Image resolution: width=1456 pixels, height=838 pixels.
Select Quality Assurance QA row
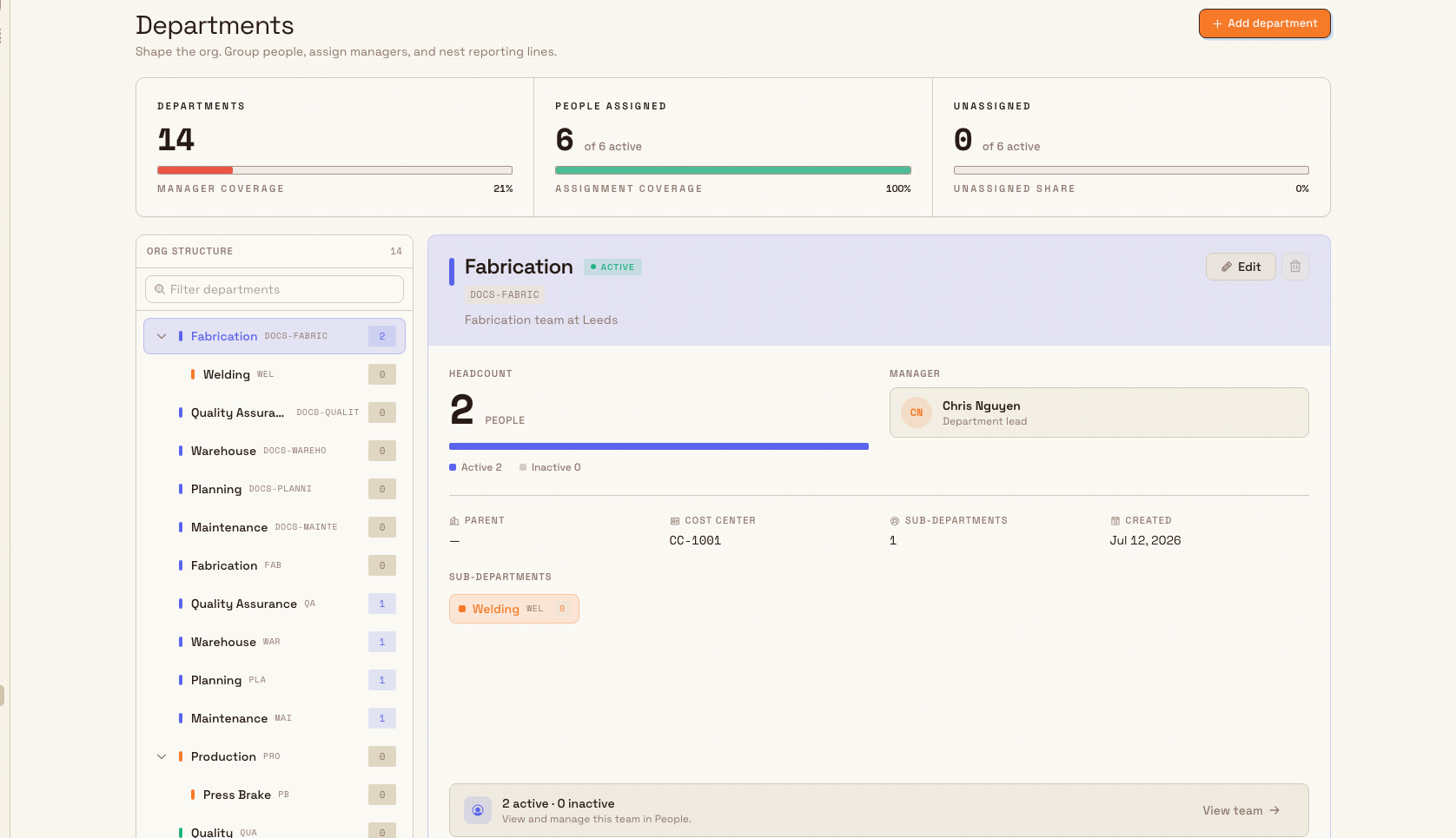[x=275, y=604]
